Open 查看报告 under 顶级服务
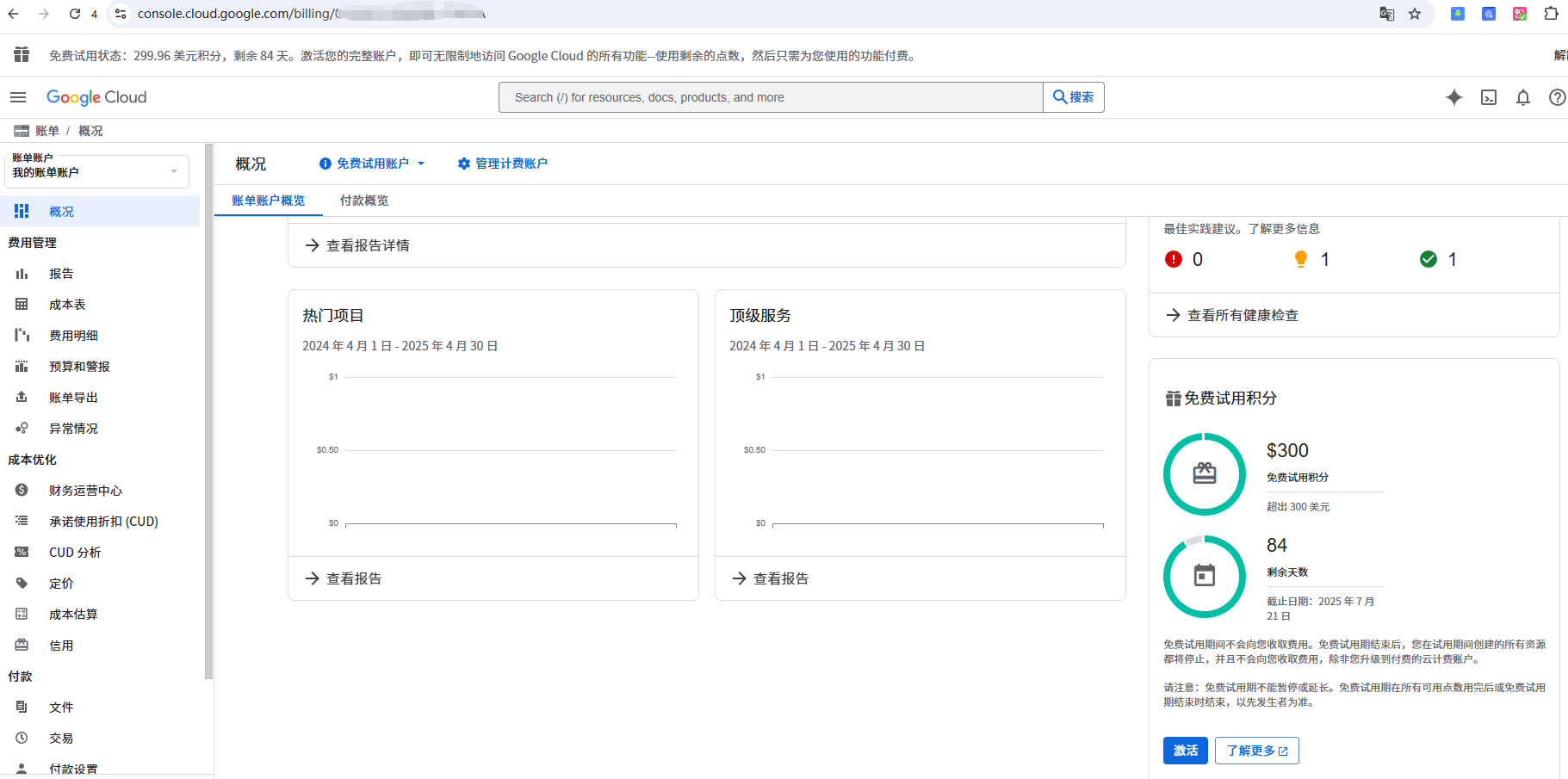Image resolution: width=1568 pixels, height=779 pixels. (x=772, y=578)
